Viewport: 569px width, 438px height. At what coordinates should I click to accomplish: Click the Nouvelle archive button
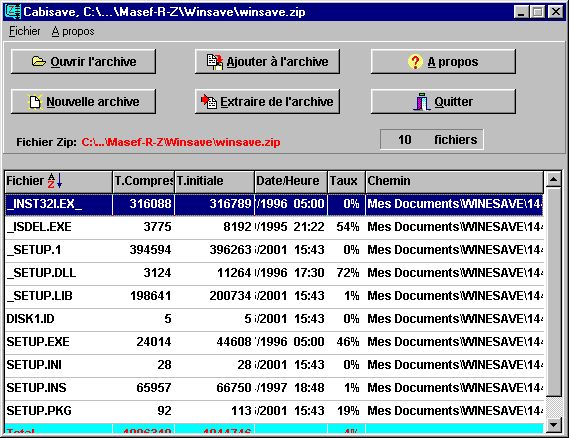(x=83, y=102)
